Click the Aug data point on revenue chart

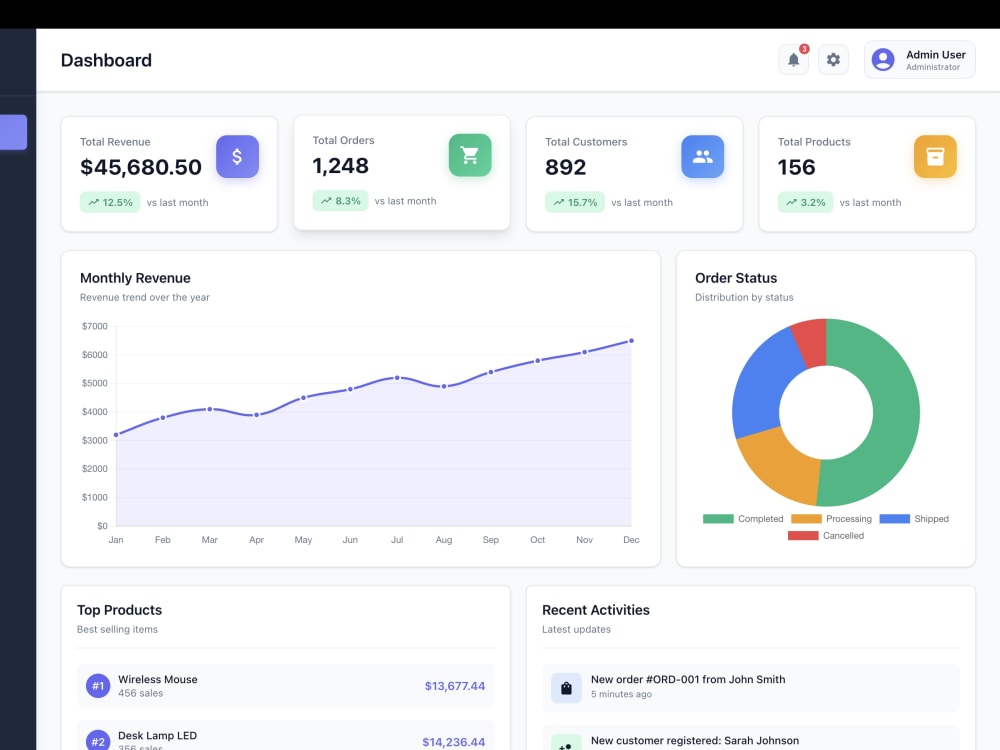pos(444,386)
